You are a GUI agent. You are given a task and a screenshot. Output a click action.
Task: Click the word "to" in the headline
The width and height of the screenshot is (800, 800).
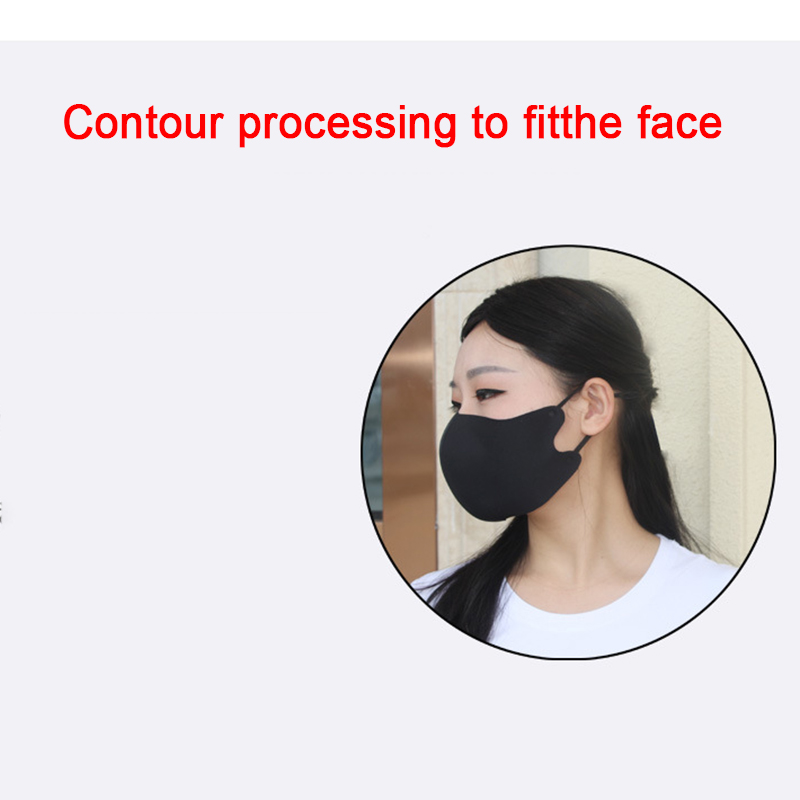(x=490, y=123)
